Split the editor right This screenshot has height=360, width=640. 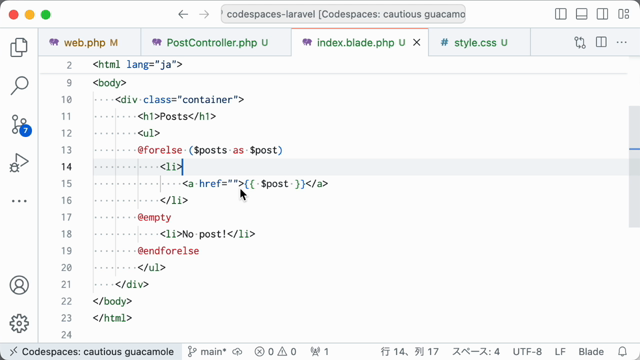click(601, 42)
